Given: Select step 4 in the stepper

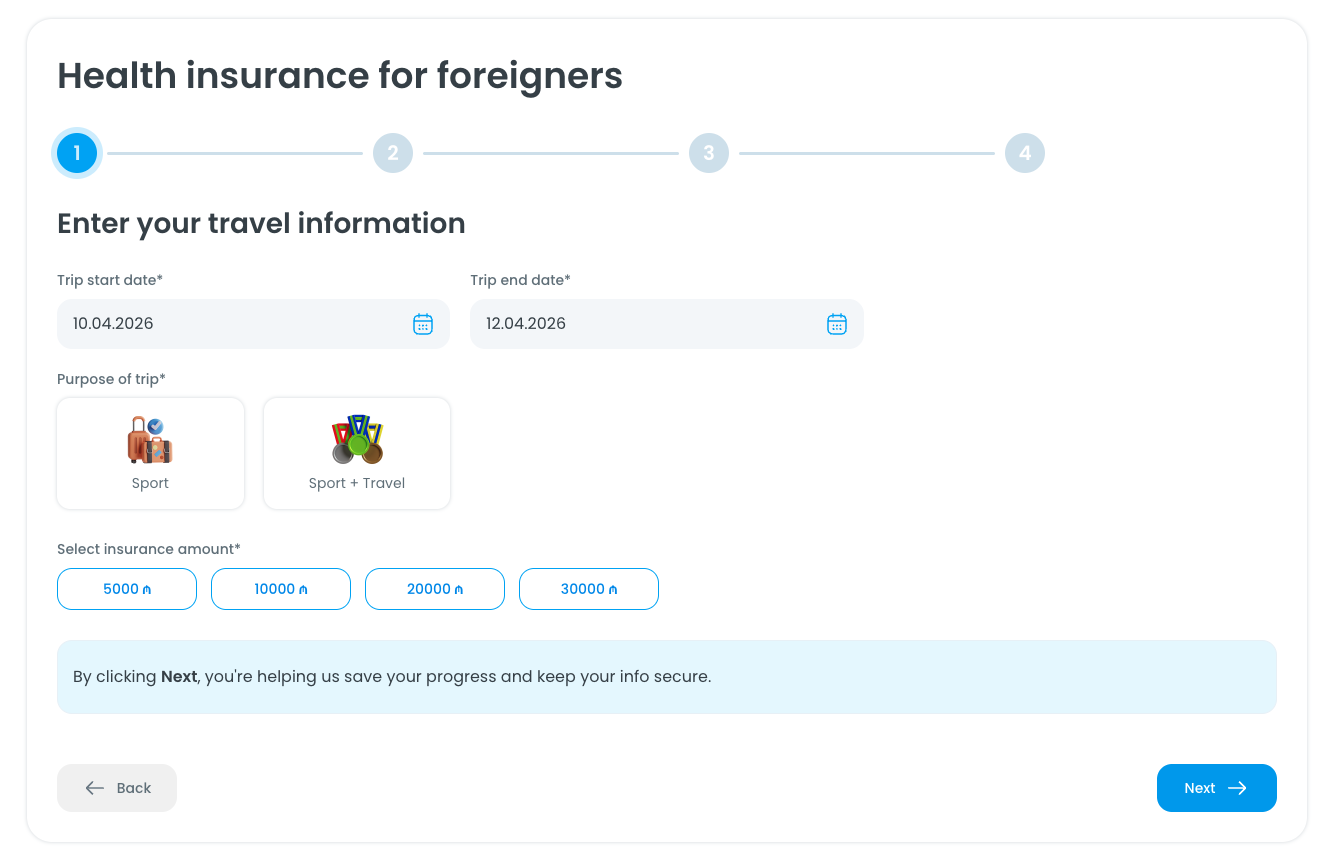Looking at the screenshot, I should tap(1025, 153).
